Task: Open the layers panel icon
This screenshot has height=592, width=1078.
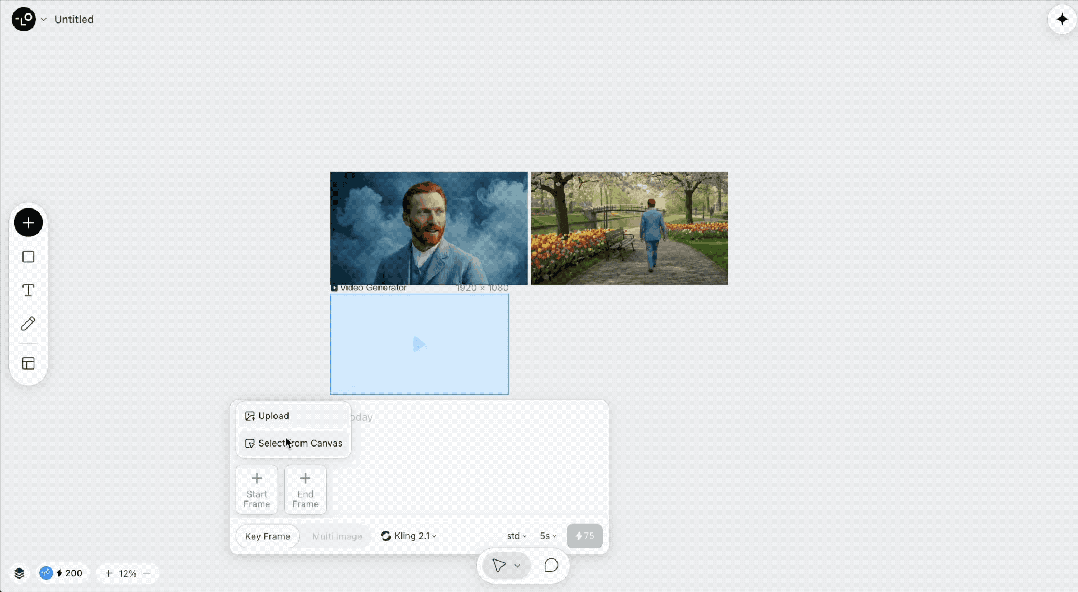Action: [19, 573]
